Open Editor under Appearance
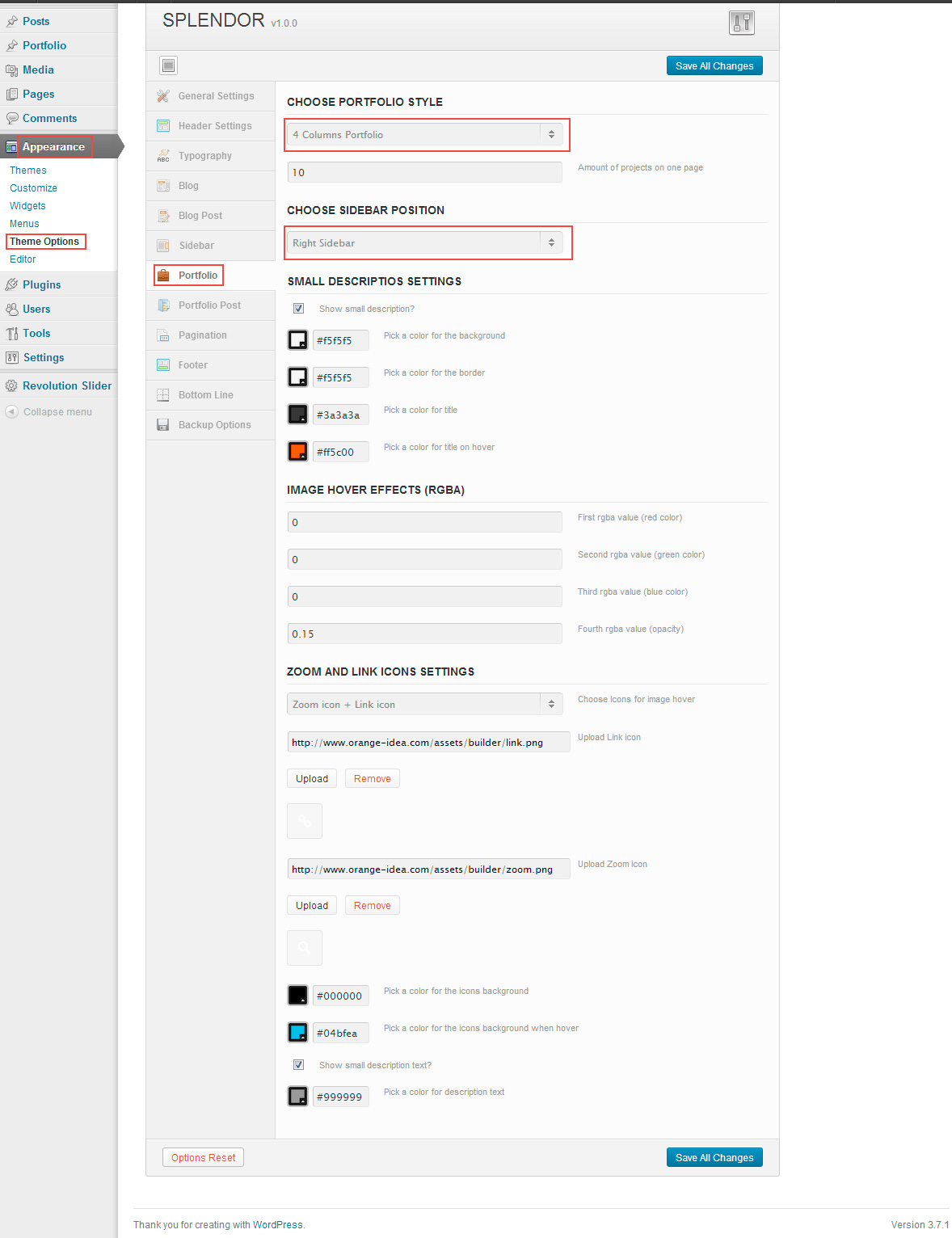This screenshot has width=952, height=1238. coord(23,259)
